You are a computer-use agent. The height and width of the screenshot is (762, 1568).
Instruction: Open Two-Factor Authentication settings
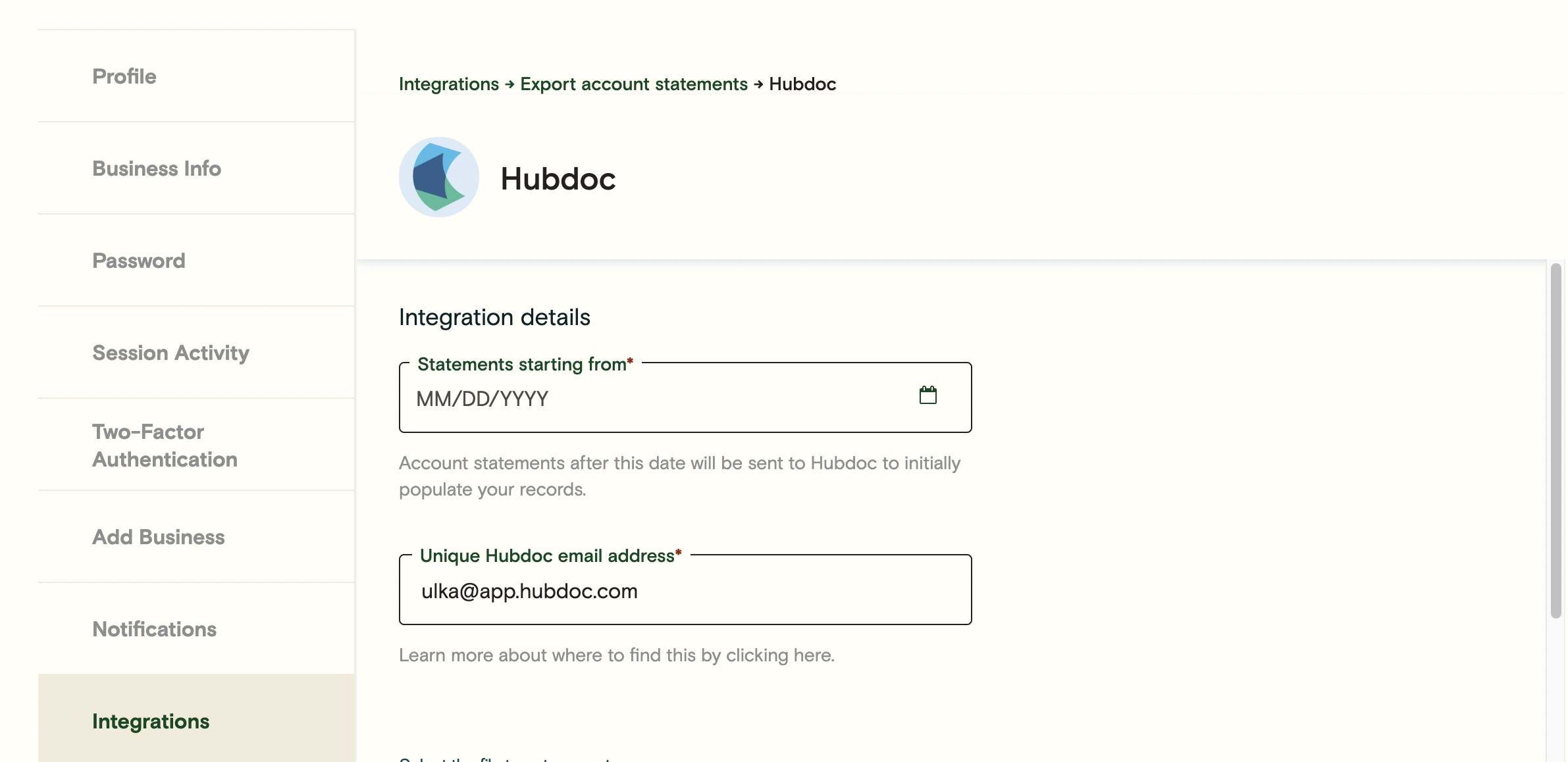(165, 445)
